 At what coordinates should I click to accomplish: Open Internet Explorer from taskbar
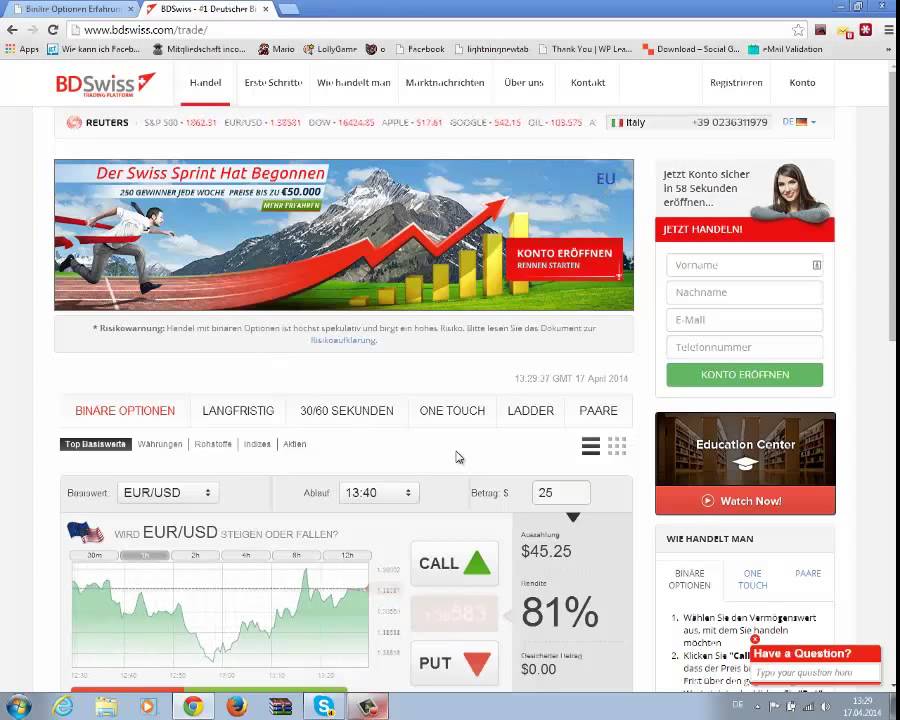tap(62, 706)
